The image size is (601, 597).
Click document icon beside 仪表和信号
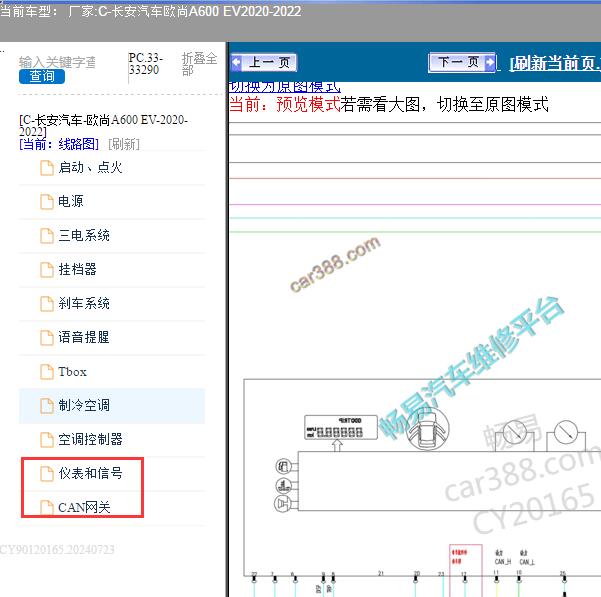47,474
